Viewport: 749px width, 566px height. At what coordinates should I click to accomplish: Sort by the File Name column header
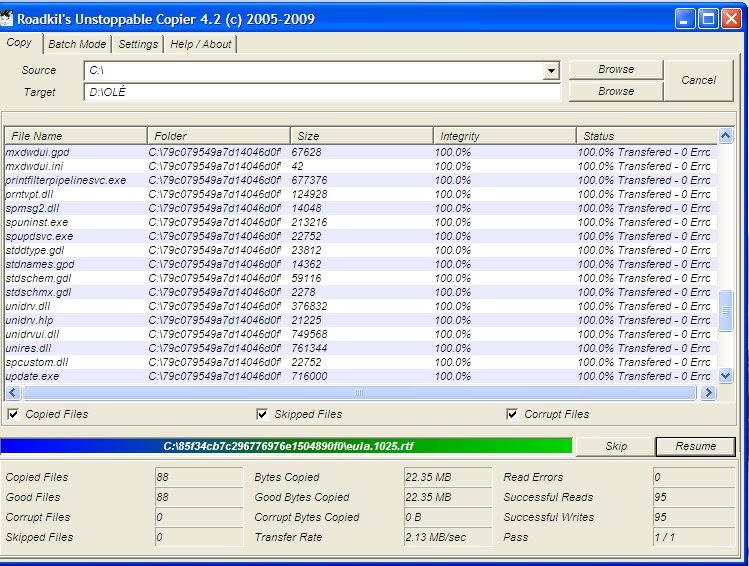[76, 136]
